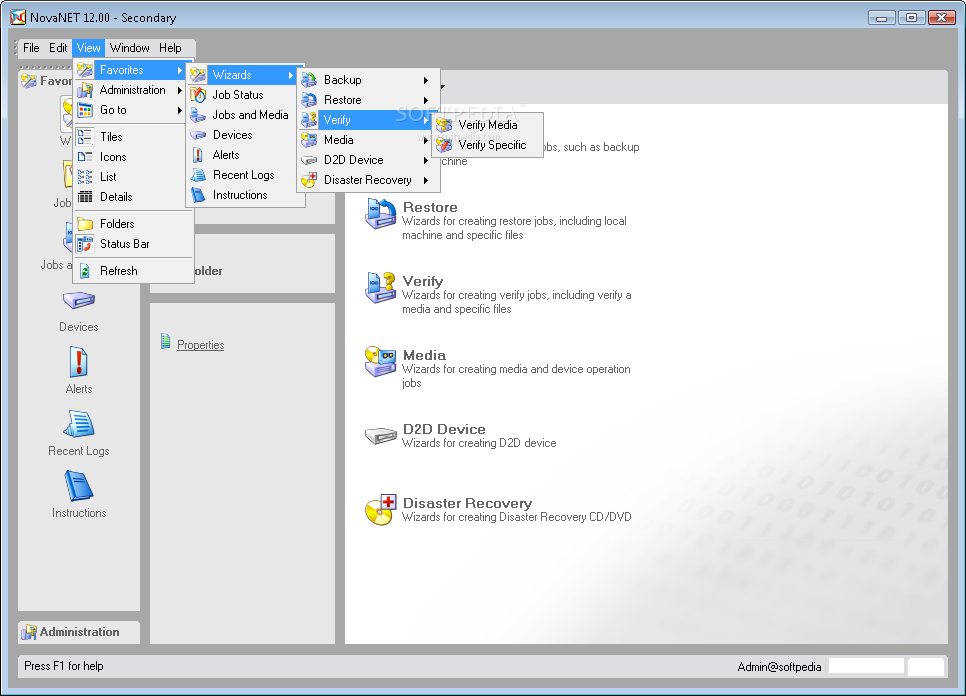Switch to Details view

134,197
